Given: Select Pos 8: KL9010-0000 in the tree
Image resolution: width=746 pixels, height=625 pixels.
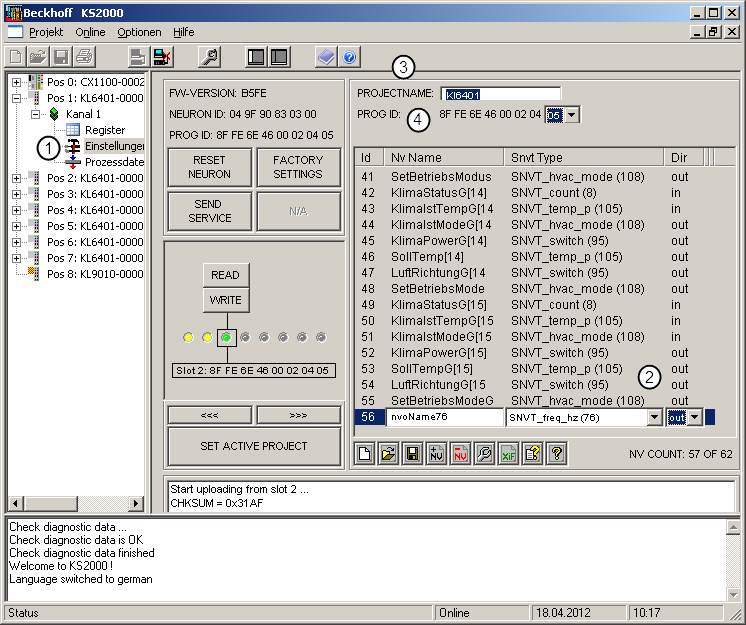Looking at the screenshot, I should pos(95,274).
